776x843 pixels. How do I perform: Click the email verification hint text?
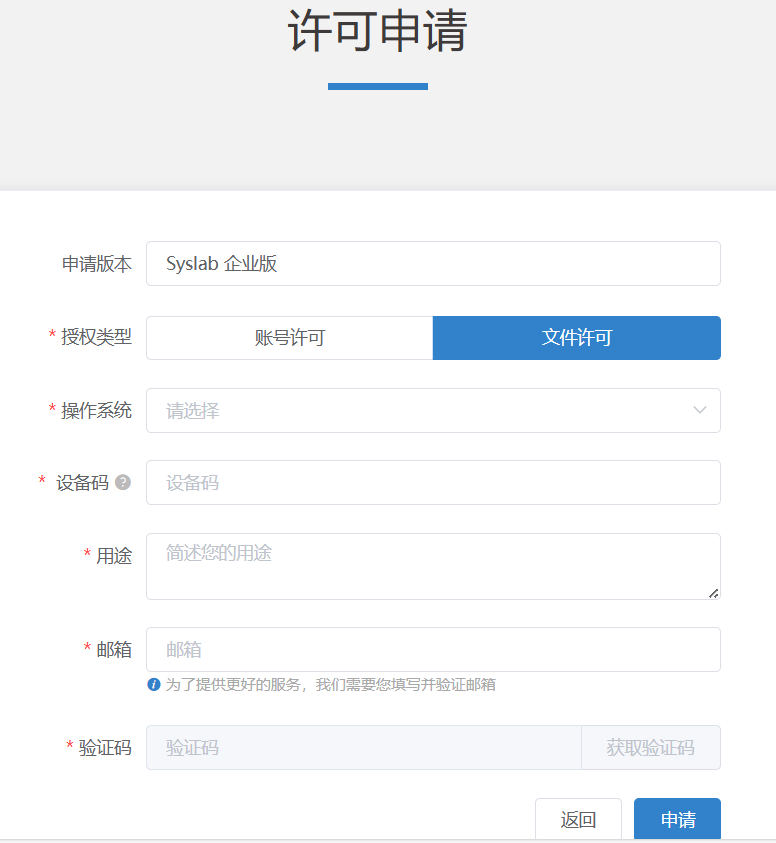pos(330,685)
